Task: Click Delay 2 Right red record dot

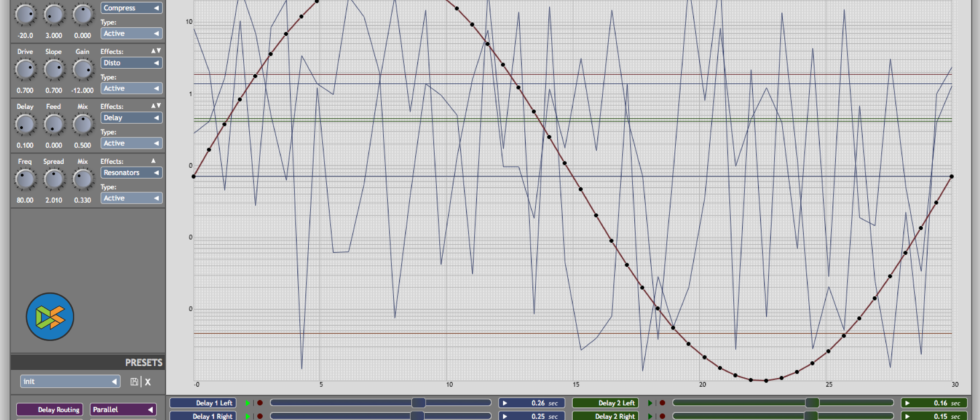Action: (662, 416)
